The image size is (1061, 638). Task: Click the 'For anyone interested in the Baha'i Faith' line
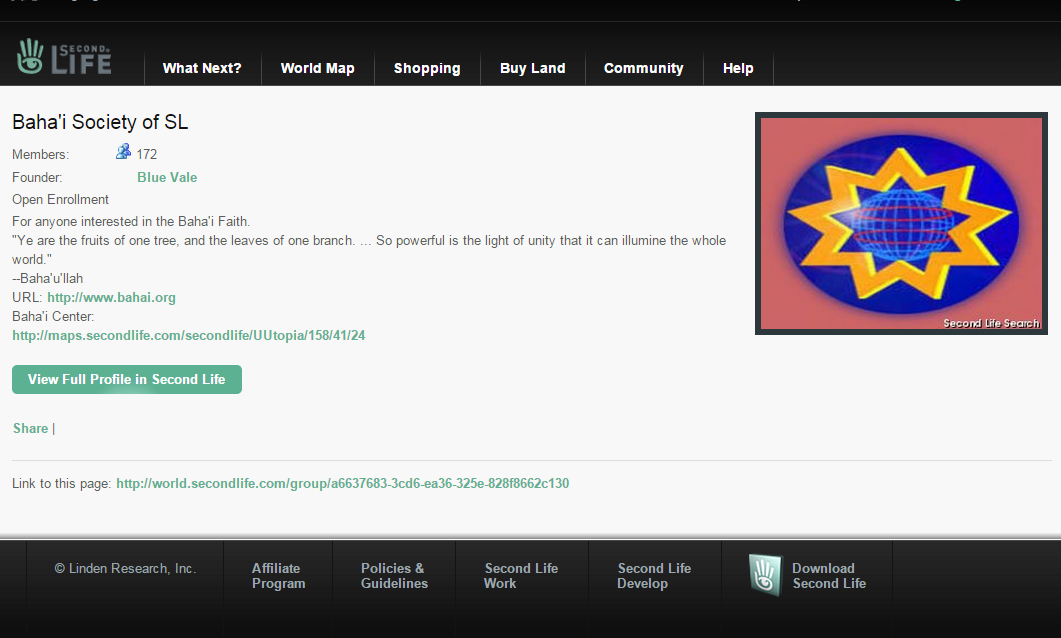131,222
